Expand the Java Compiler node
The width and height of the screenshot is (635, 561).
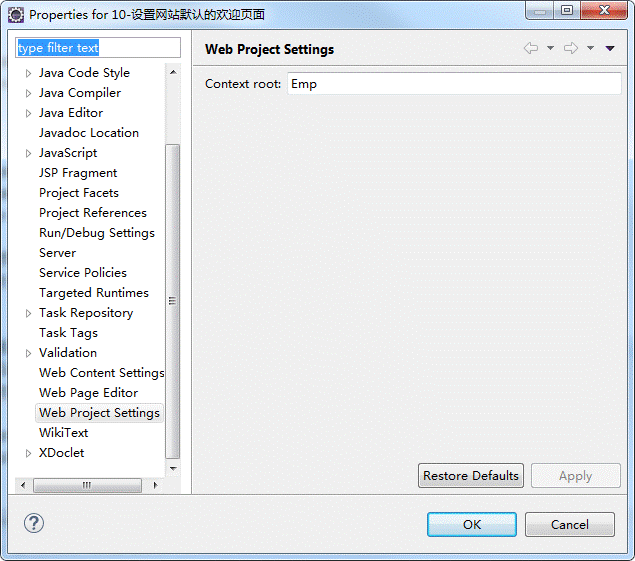coord(28,94)
